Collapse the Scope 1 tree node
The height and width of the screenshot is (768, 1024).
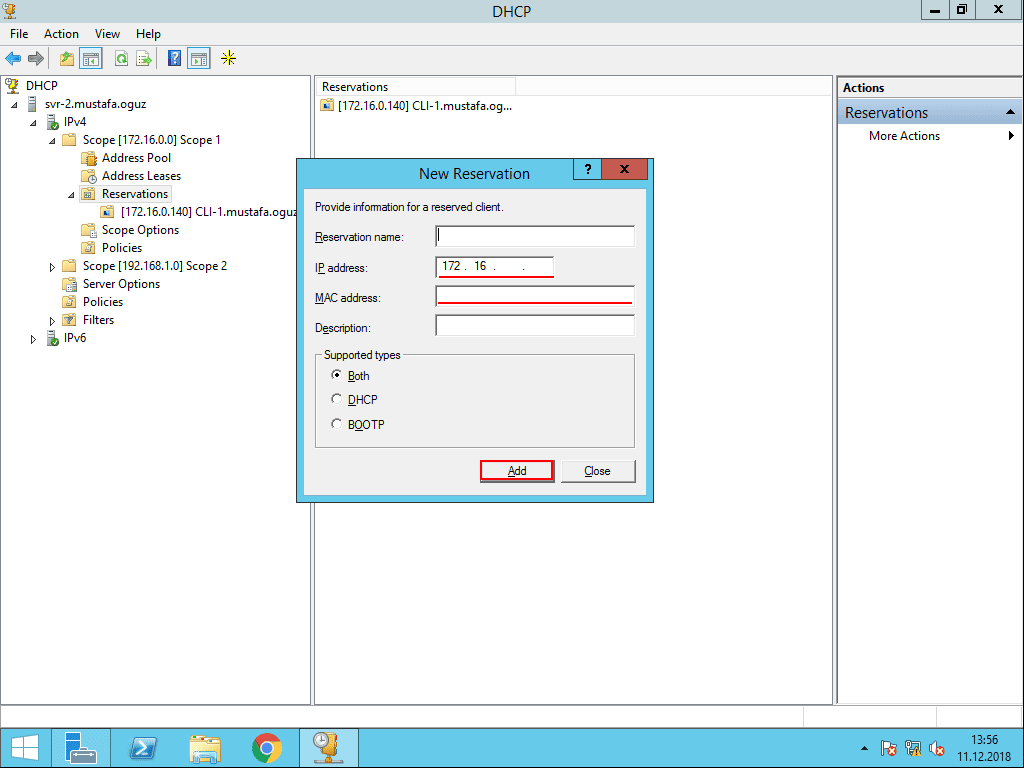[x=52, y=140]
